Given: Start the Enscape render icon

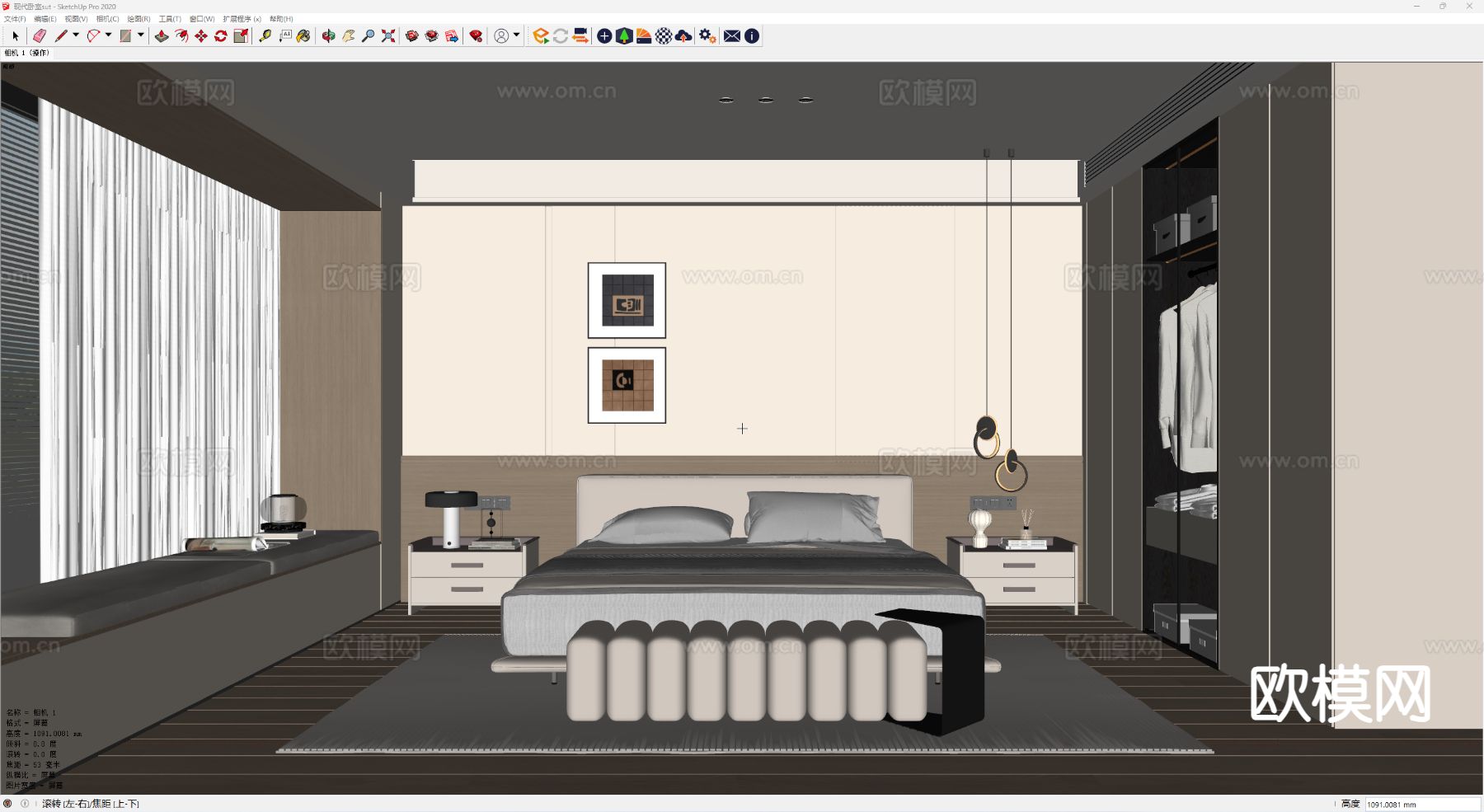Looking at the screenshot, I should (541, 35).
